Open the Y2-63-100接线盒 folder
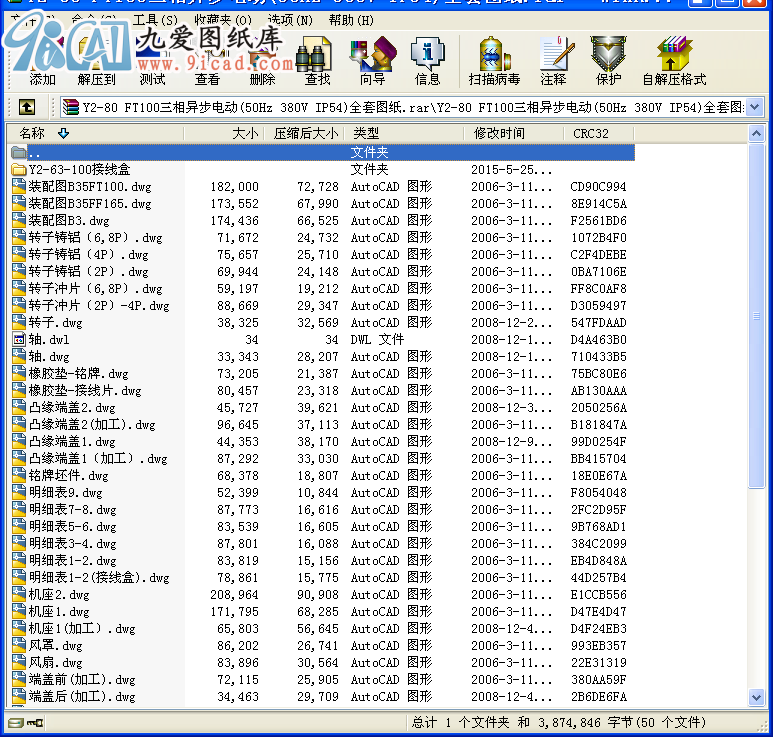The width and height of the screenshot is (773, 737). pyautogui.click(x=79, y=170)
